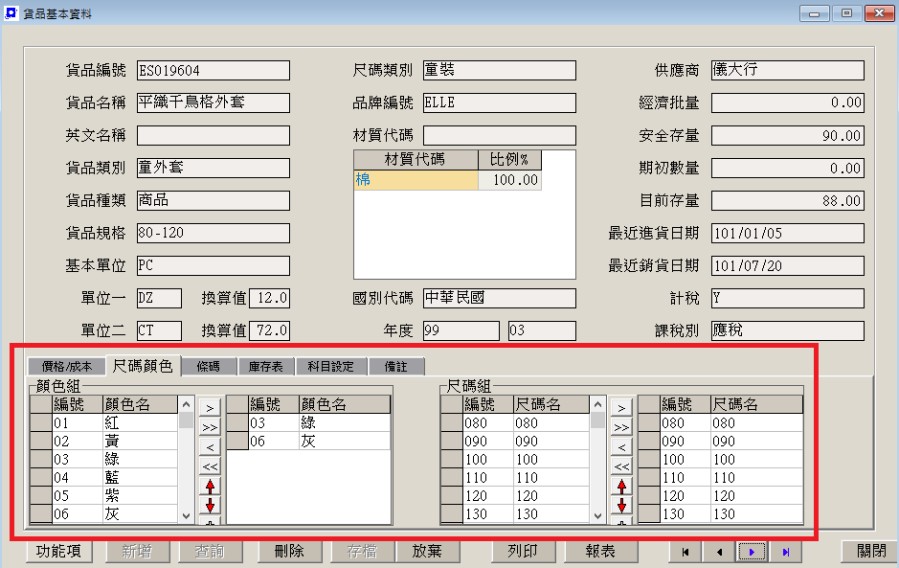The height and width of the screenshot is (568, 899).
Task: Click the color group remove '<' button
Action: (210, 446)
